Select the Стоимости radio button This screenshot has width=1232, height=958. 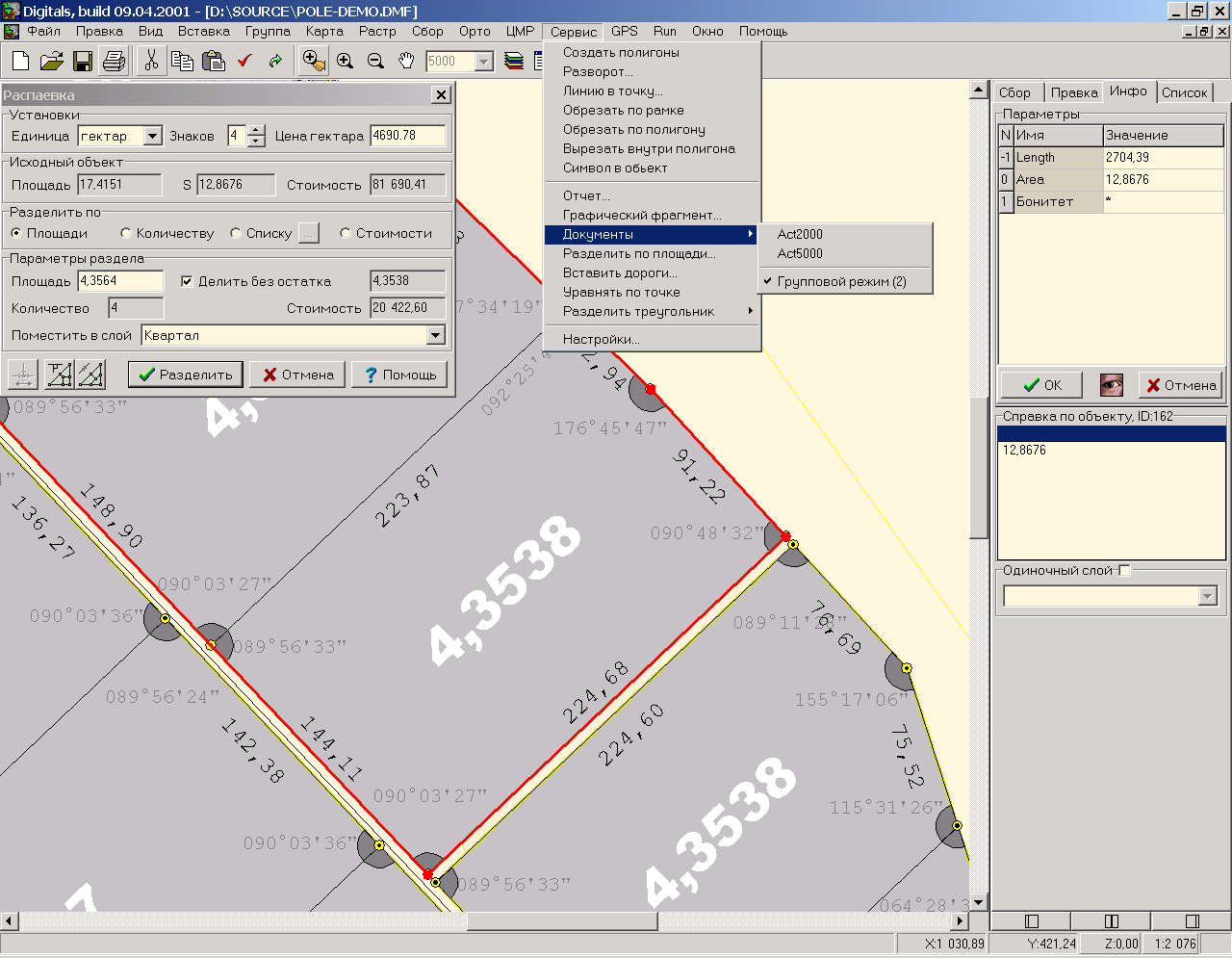tap(346, 233)
